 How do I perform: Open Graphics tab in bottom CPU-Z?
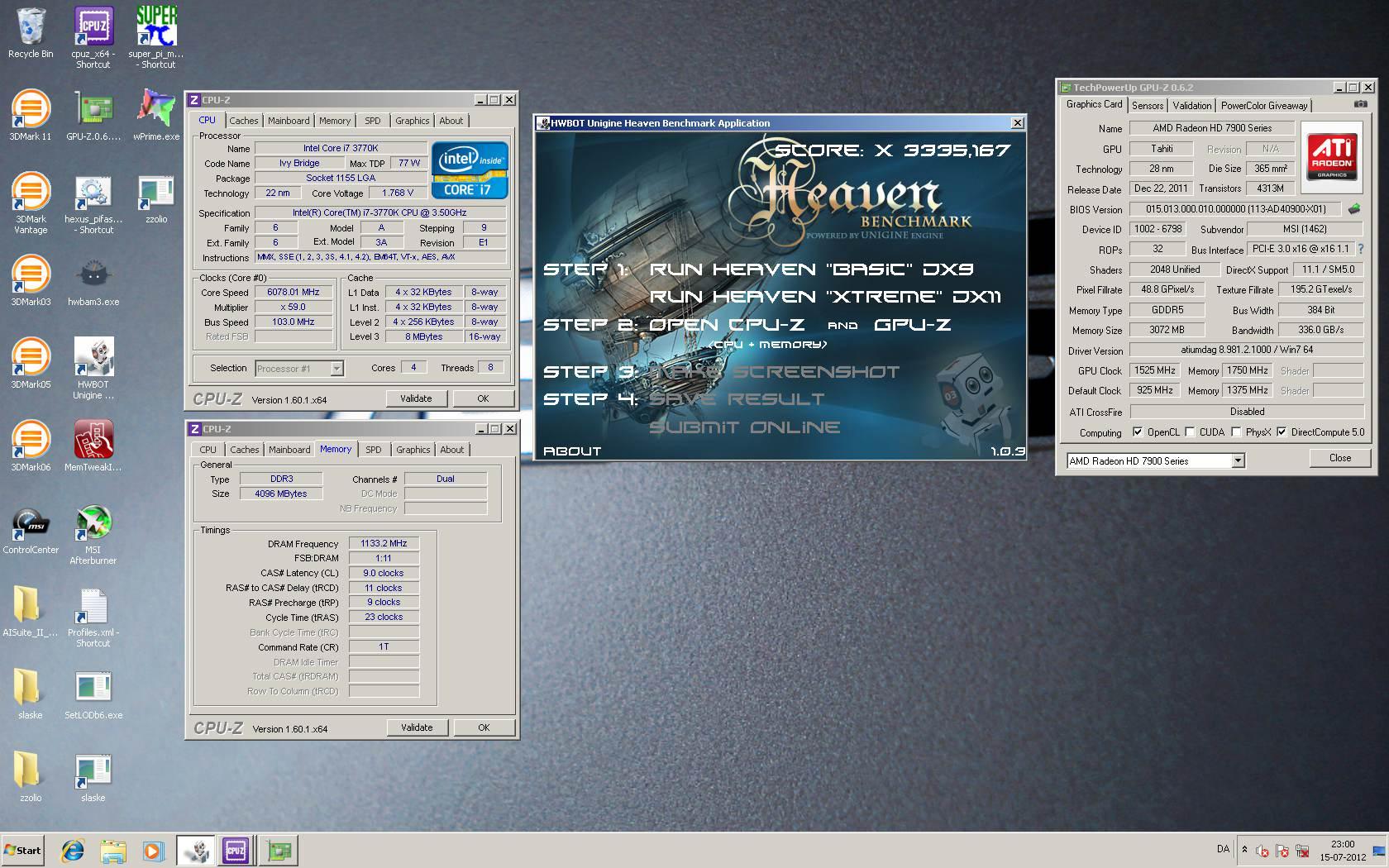[413, 450]
